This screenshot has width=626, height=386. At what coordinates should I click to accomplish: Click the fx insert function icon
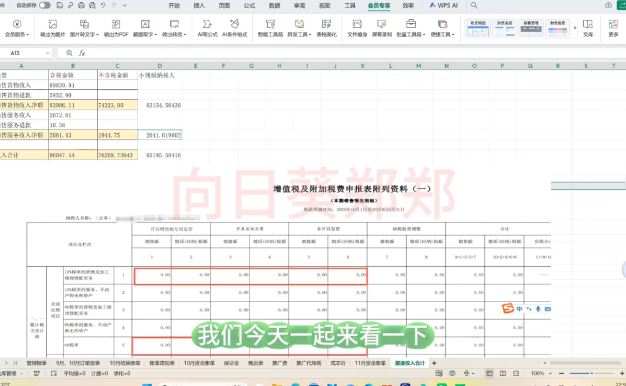pos(82,53)
